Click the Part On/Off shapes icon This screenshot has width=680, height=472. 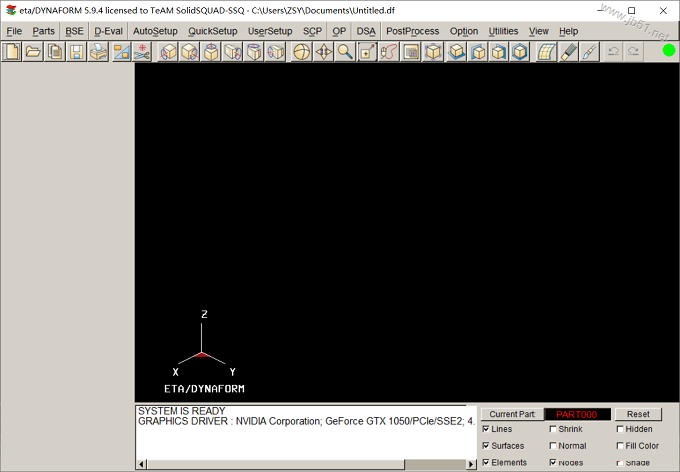pos(121,52)
